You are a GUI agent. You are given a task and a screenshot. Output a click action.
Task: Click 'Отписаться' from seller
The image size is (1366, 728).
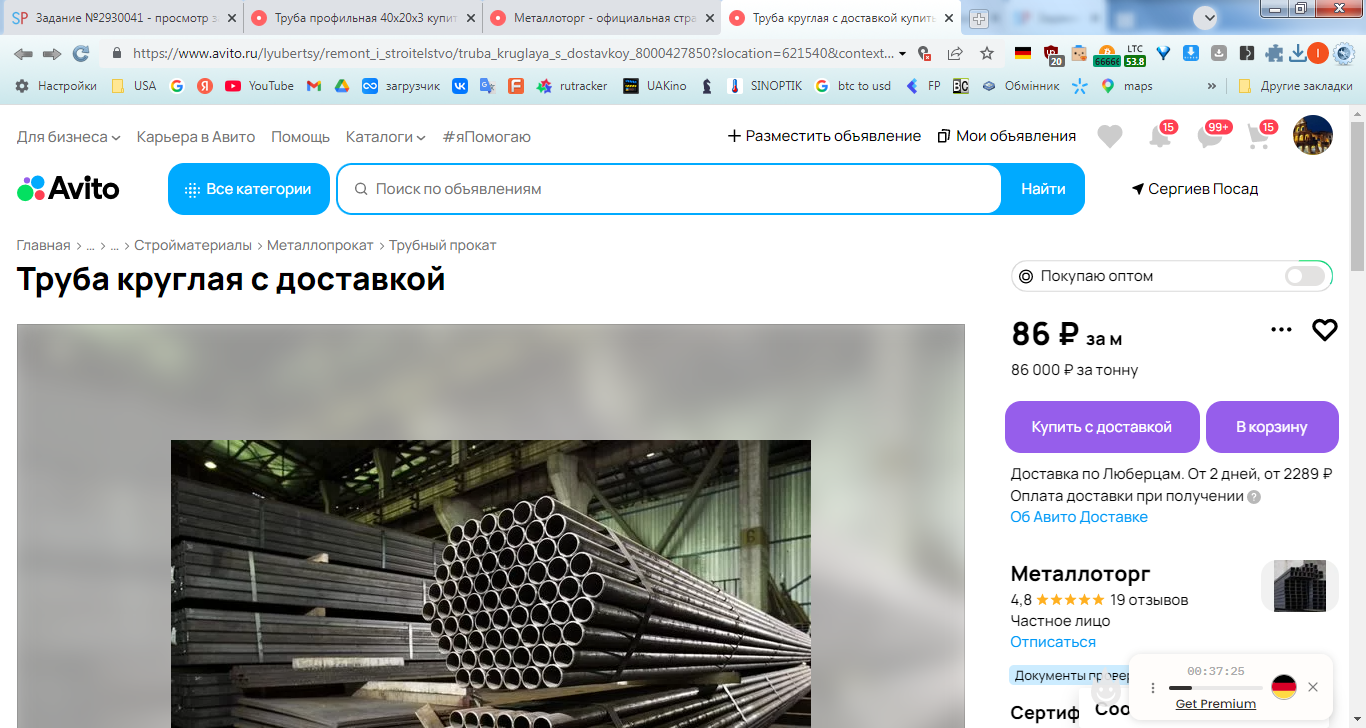click(x=1053, y=642)
